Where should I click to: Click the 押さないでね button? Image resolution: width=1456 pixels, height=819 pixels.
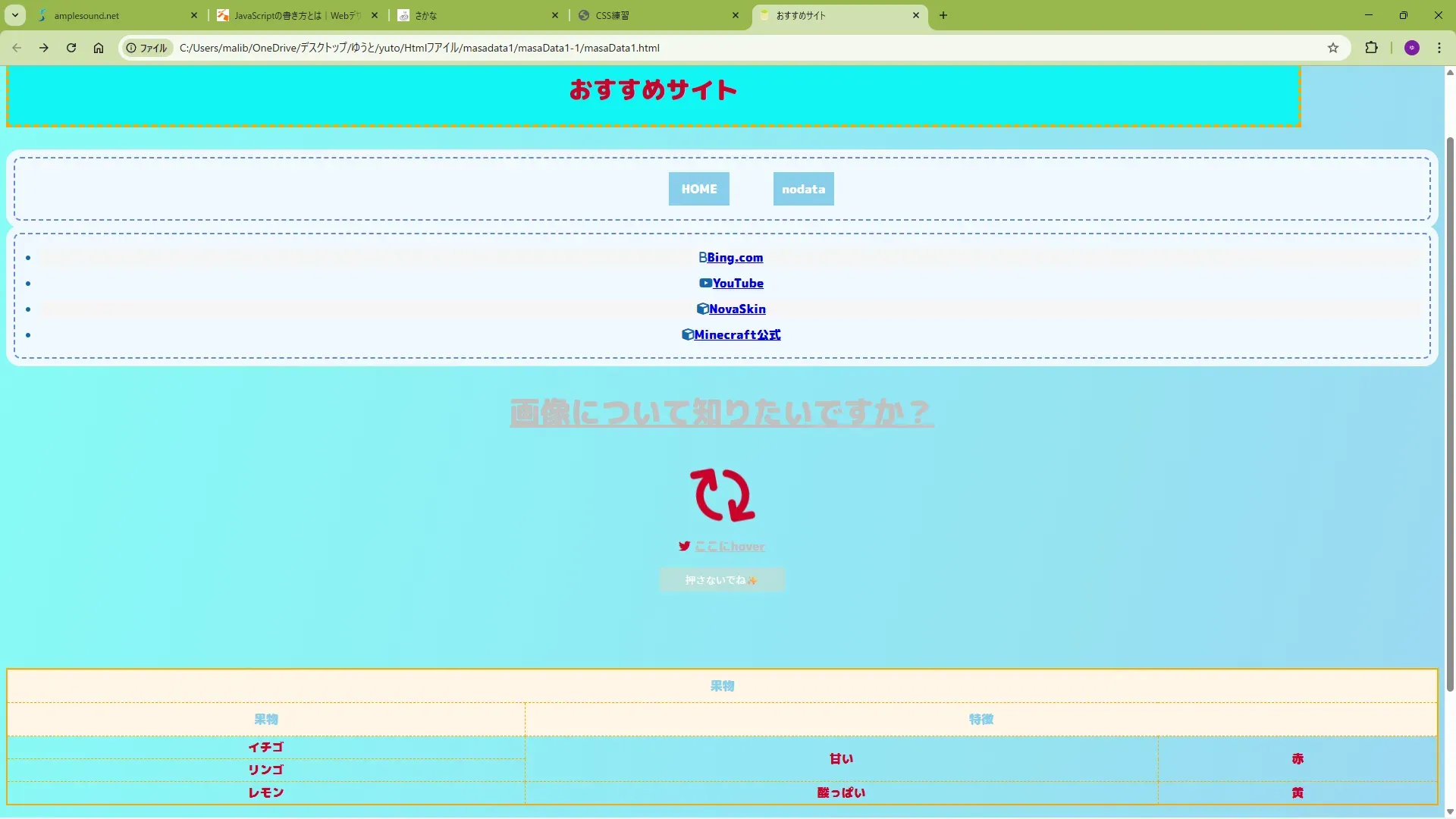(x=721, y=580)
